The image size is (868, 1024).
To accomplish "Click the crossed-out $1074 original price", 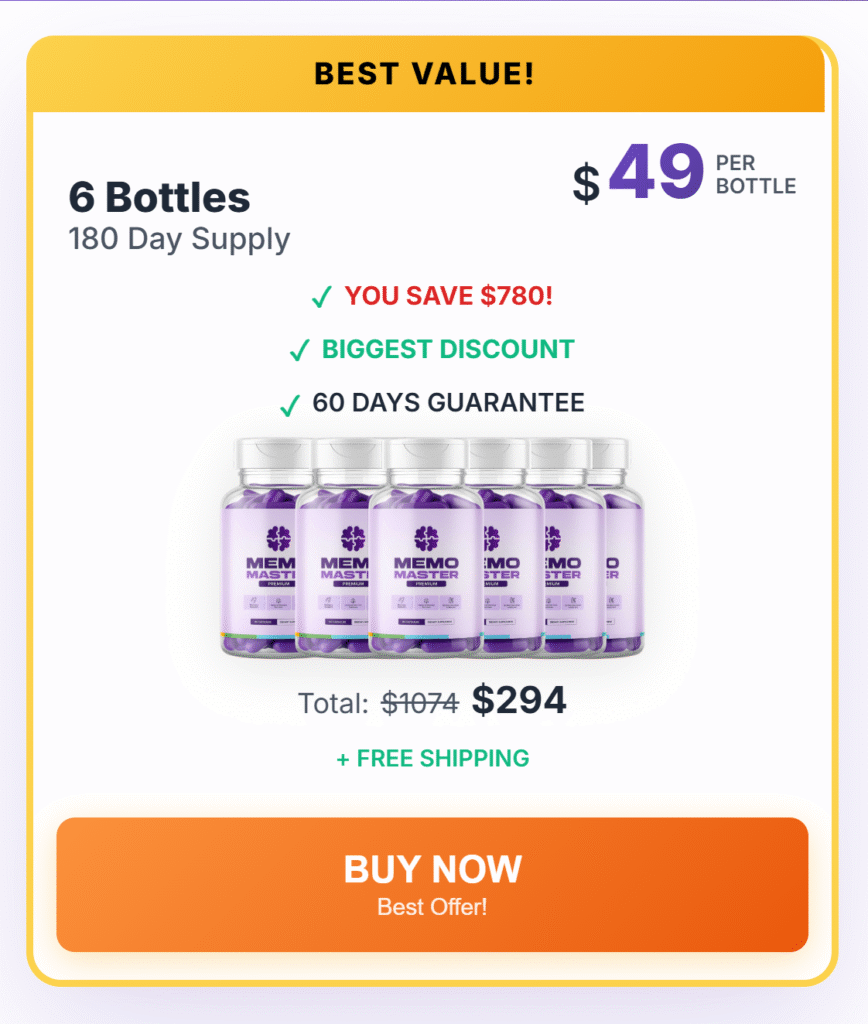I will click(421, 704).
